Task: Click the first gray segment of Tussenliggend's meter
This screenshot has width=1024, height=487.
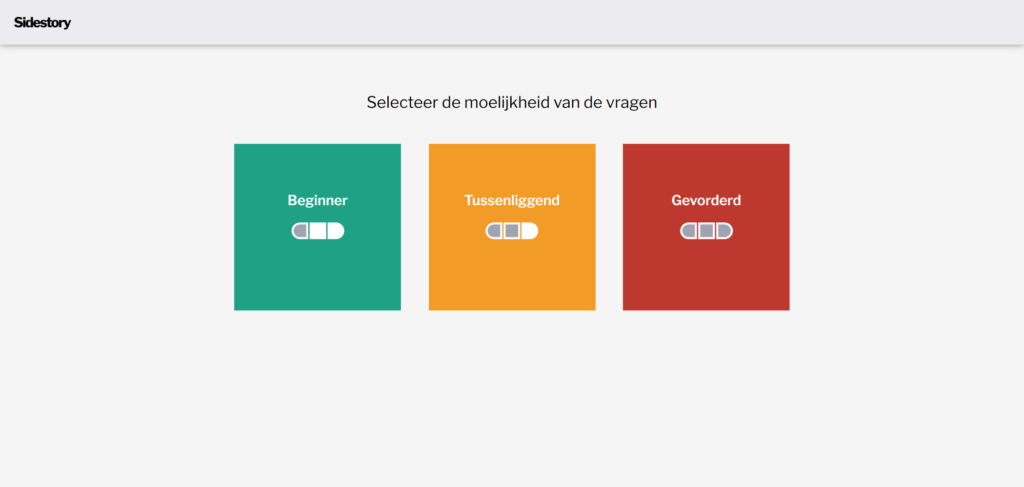Action: (494, 231)
